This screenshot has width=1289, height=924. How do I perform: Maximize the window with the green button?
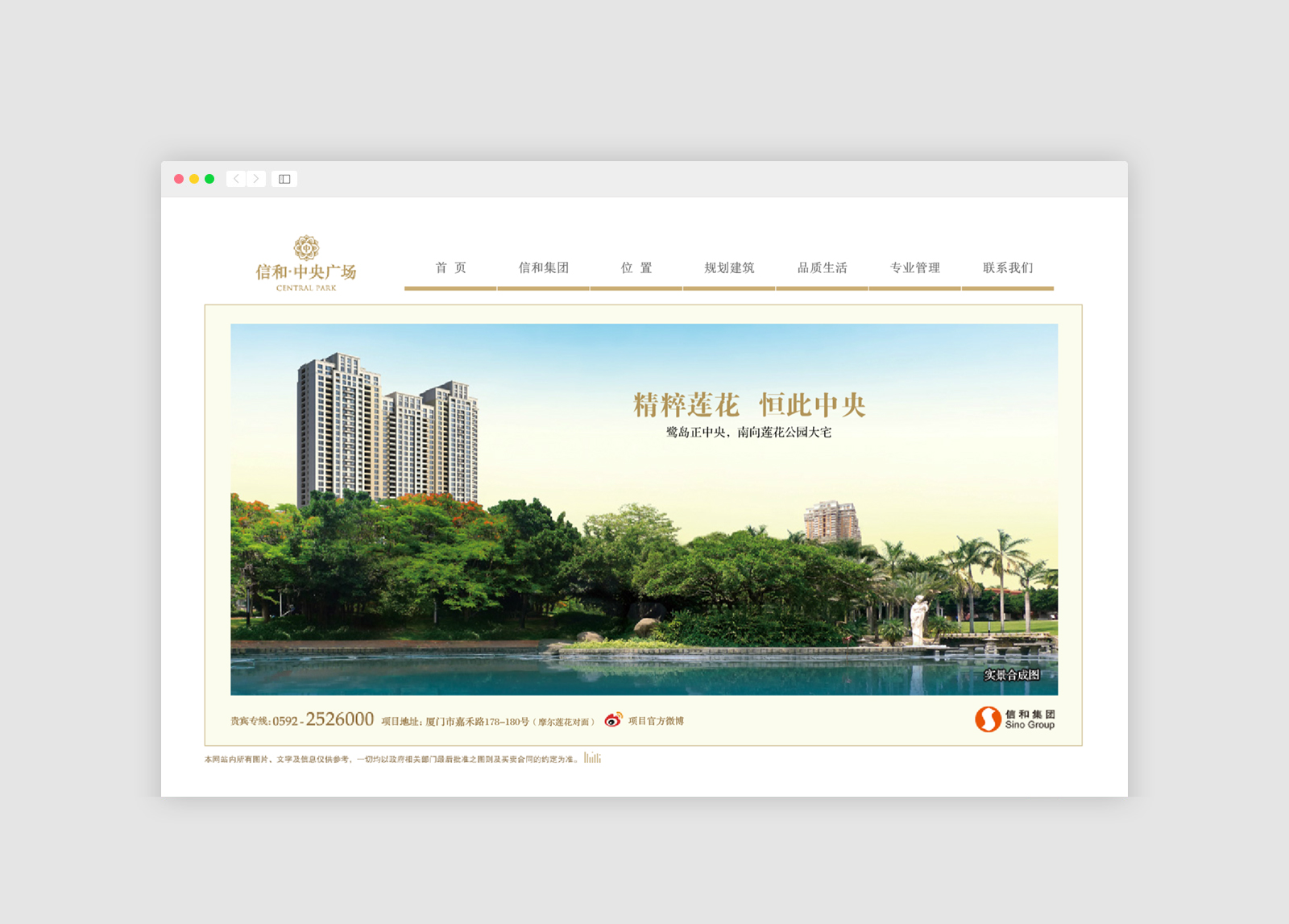click(x=209, y=179)
